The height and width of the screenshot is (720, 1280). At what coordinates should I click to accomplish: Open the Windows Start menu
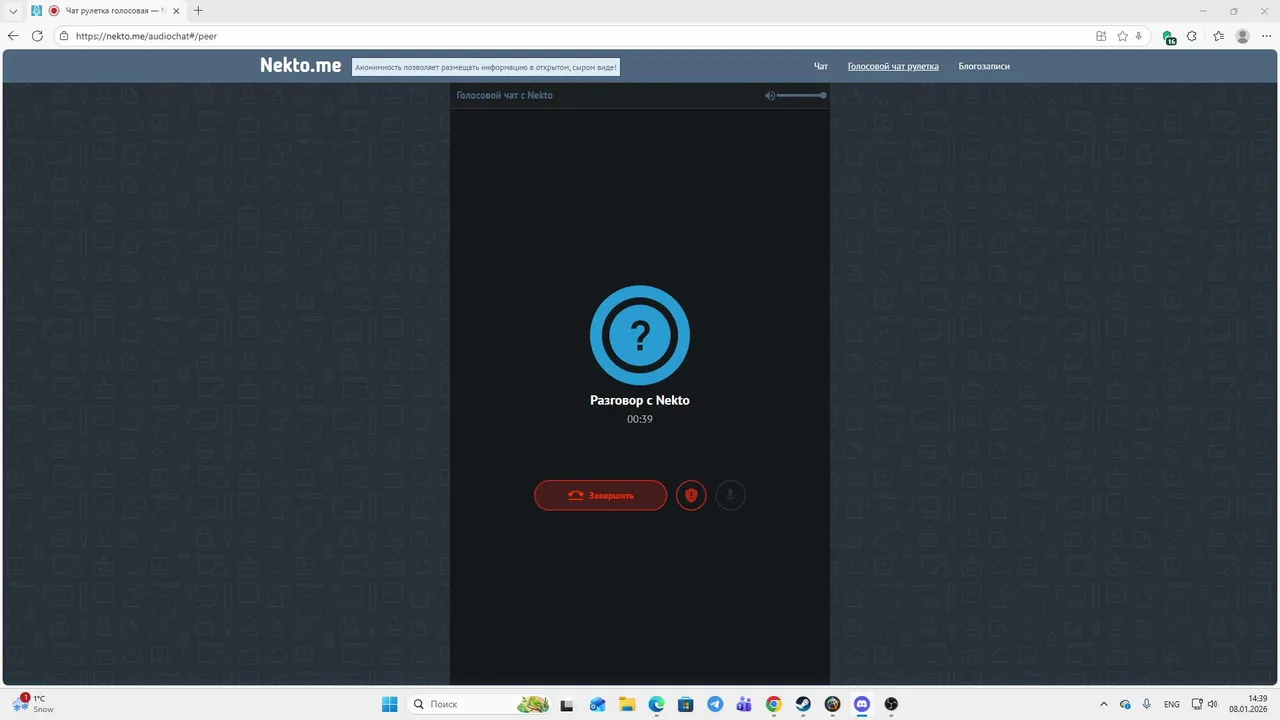[x=389, y=704]
